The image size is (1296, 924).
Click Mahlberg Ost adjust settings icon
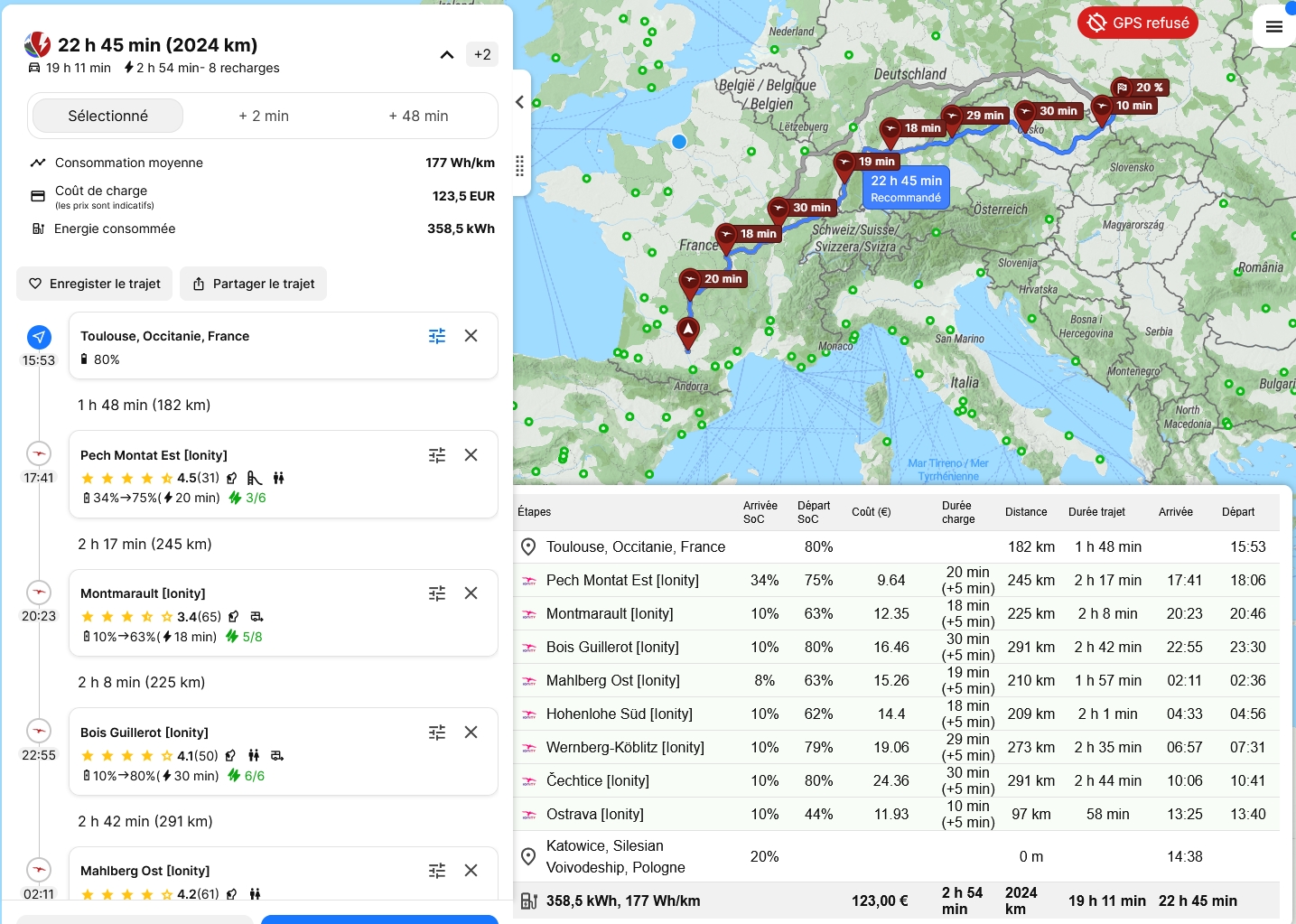click(x=437, y=871)
